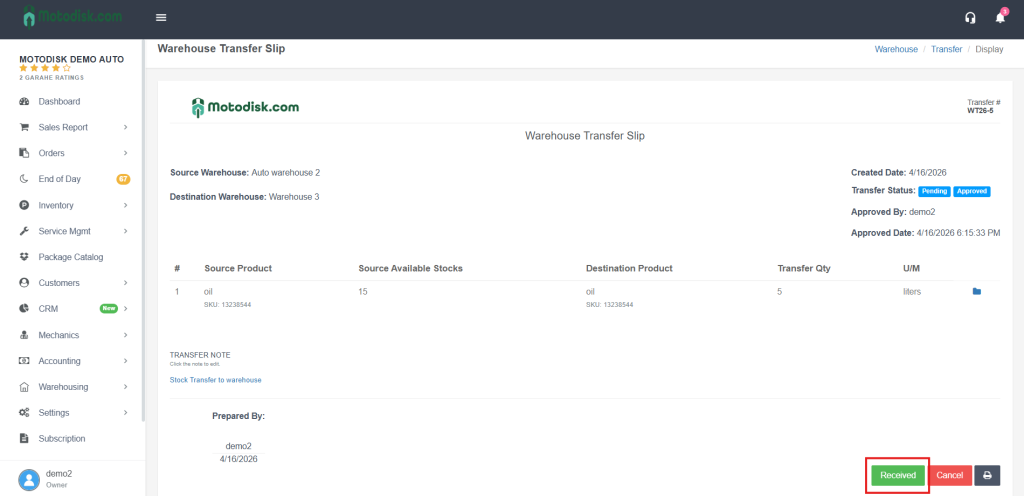Mark transfer as Received
This screenshot has width=1024, height=496.
pos(897,475)
